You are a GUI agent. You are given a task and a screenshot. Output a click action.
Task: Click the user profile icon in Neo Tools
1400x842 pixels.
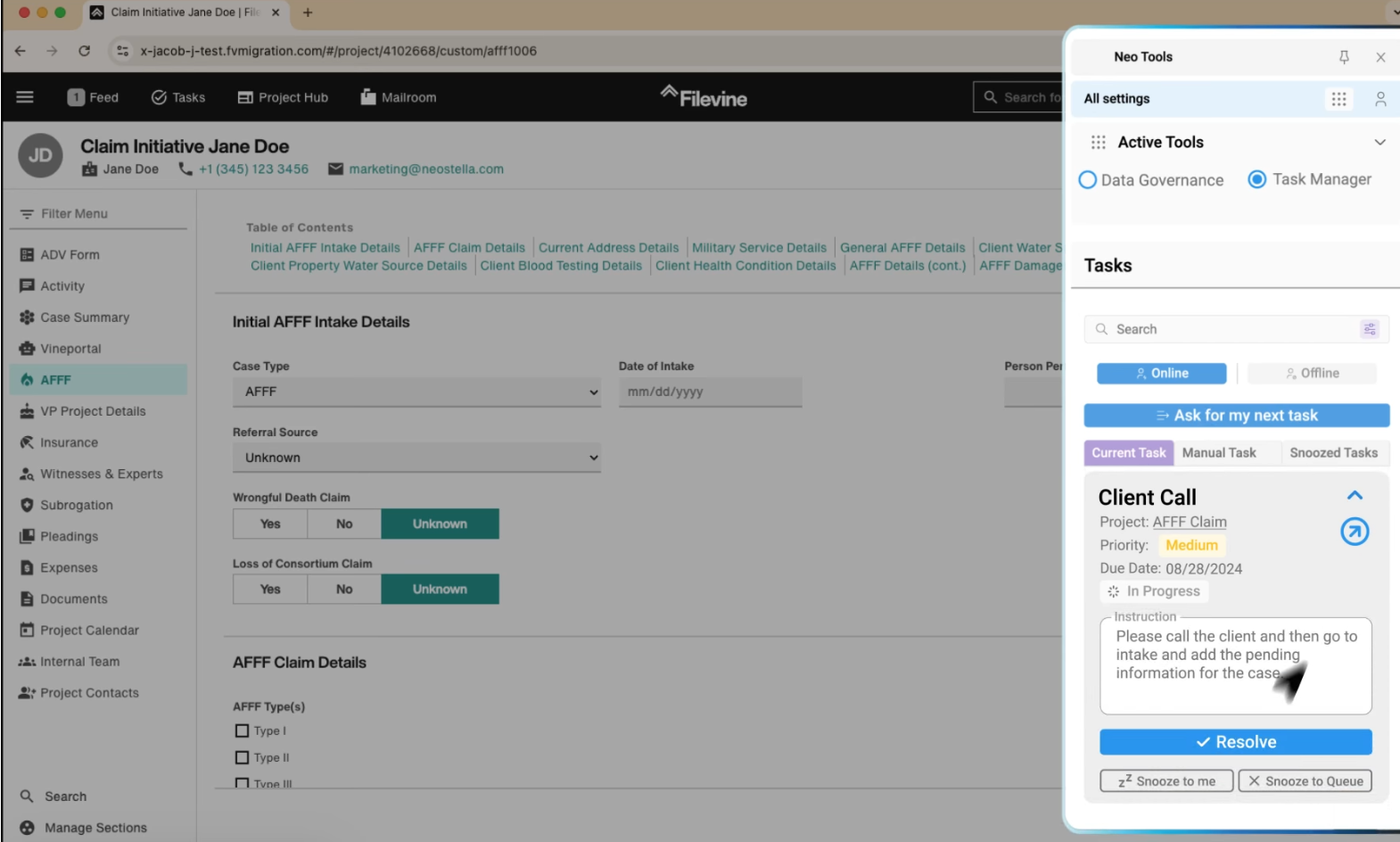1380,99
